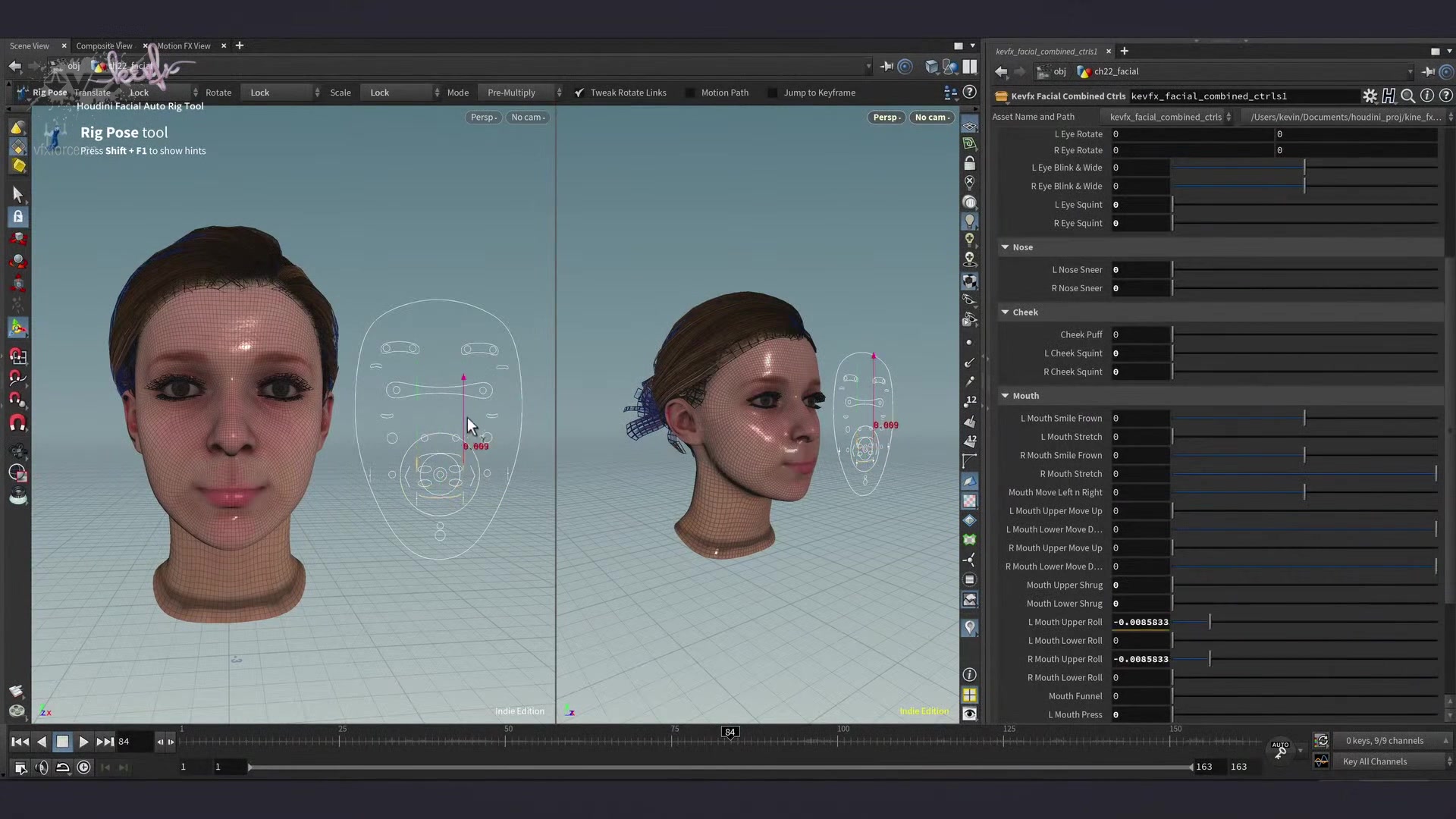Switch to the Composite View tab
The height and width of the screenshot is (819, 1456).
pos(104,45)
